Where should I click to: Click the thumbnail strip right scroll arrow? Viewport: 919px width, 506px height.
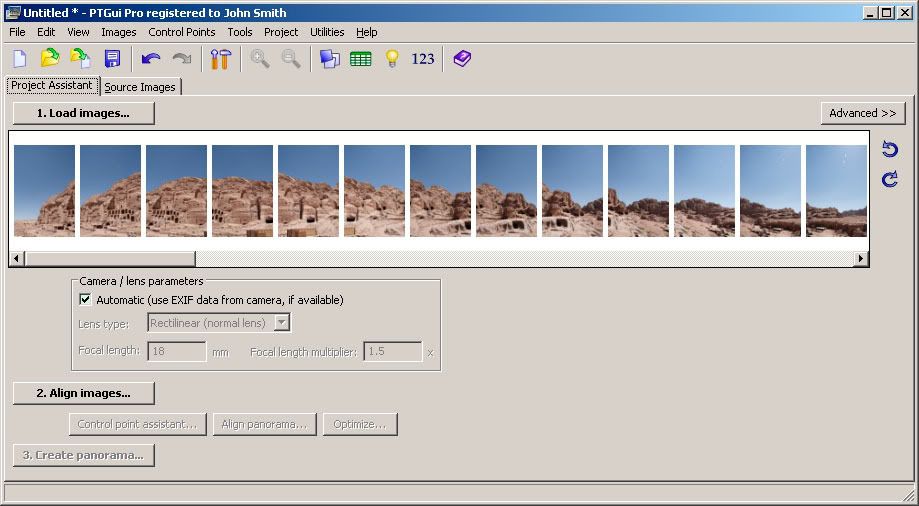(x=860, y=259)
